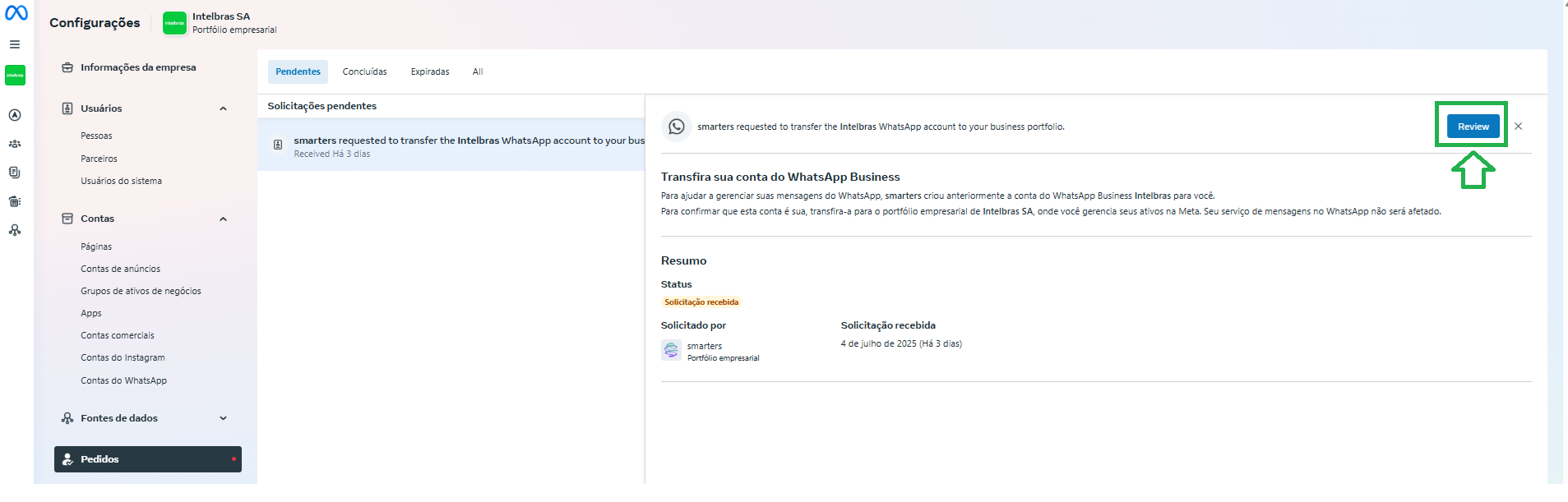Image resolution: width=1568 pixels, height=502 pixels.
Task: Select the smarters pending transfer request row
Action: (x=451, y=145)
